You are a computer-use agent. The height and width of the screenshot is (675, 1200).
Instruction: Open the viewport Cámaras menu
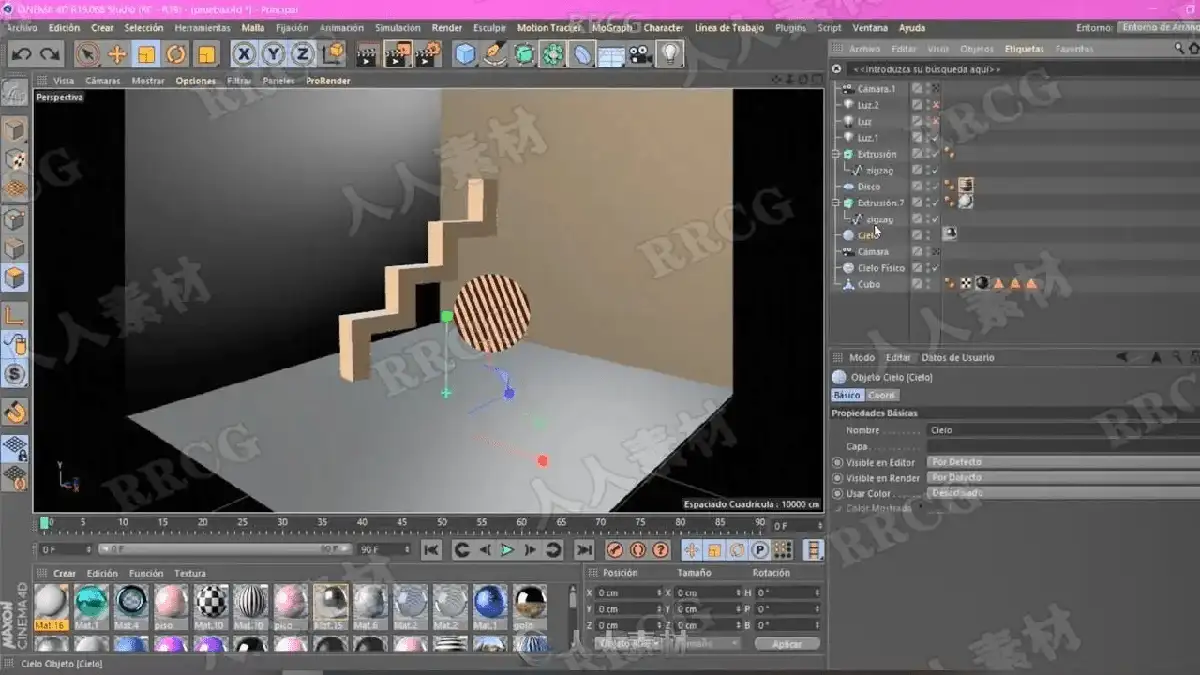(x=103, y=80)
